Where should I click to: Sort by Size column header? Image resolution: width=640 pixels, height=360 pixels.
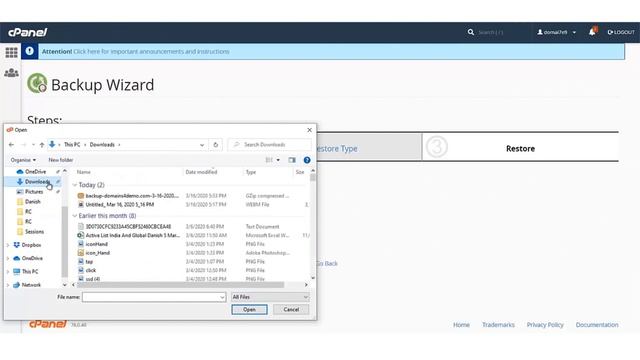point(300,172)
